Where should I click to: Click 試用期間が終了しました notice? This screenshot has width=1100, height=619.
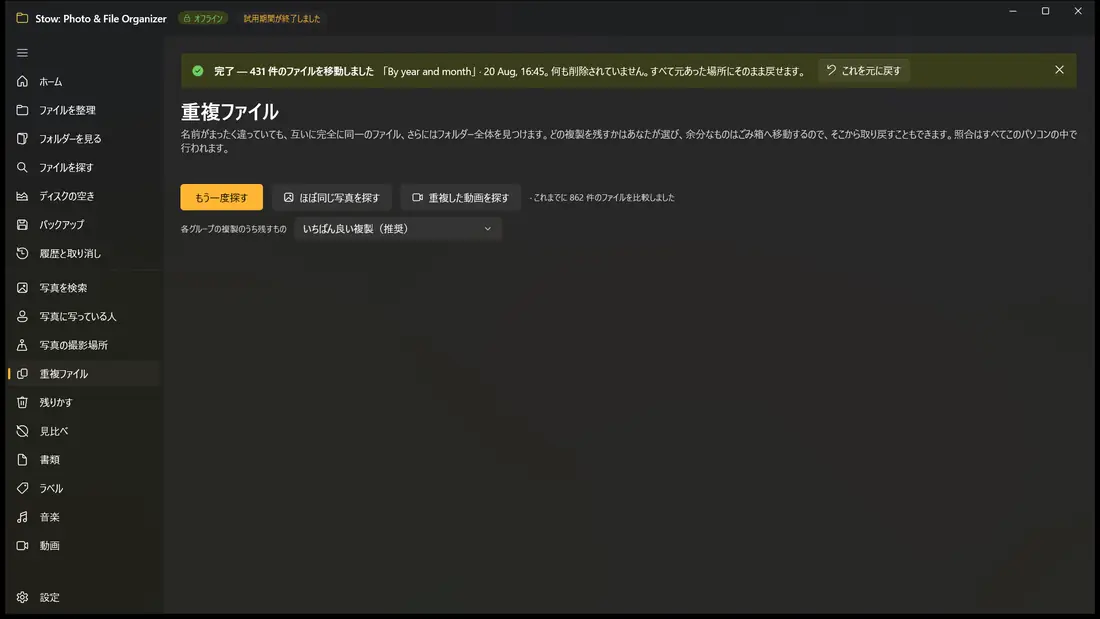tap(282, 19)
